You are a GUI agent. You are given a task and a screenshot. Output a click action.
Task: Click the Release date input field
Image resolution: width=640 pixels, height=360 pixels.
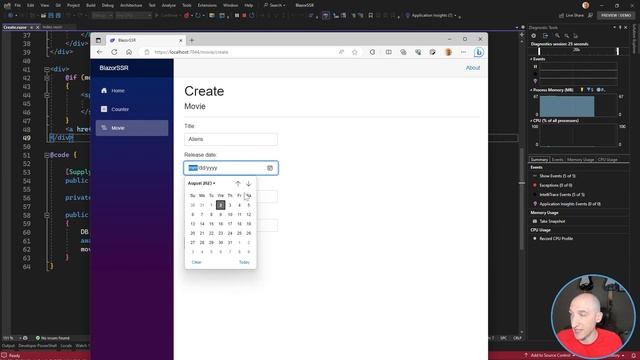[231, 168]
